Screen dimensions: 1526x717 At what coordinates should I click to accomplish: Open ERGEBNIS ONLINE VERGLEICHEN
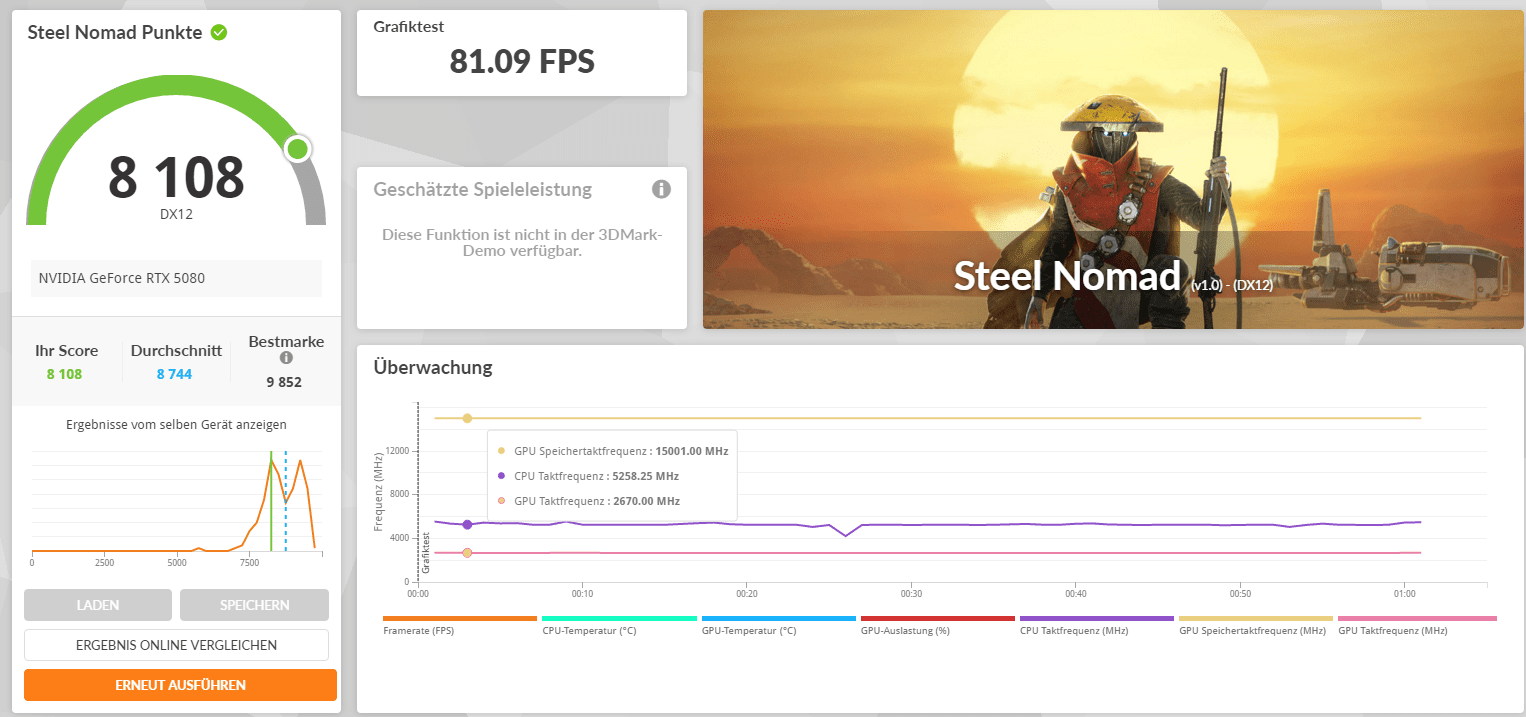[176, 645]
